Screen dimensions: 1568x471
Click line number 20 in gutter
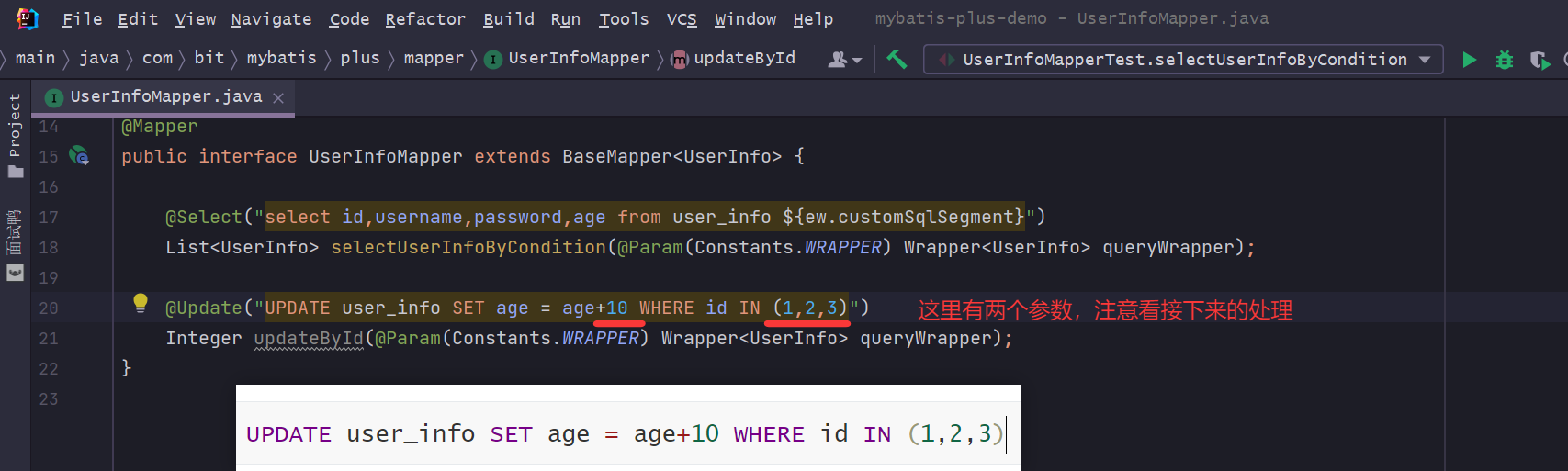point(49,308)
